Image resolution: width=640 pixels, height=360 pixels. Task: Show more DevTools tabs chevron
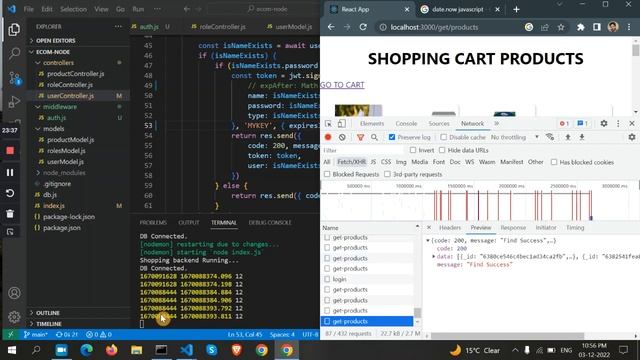click(x=496, y=123)
